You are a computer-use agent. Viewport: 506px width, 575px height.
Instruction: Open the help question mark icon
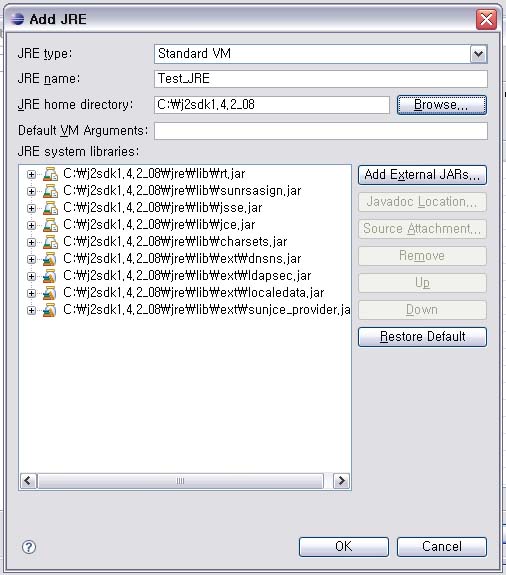[x=29, y=547]
